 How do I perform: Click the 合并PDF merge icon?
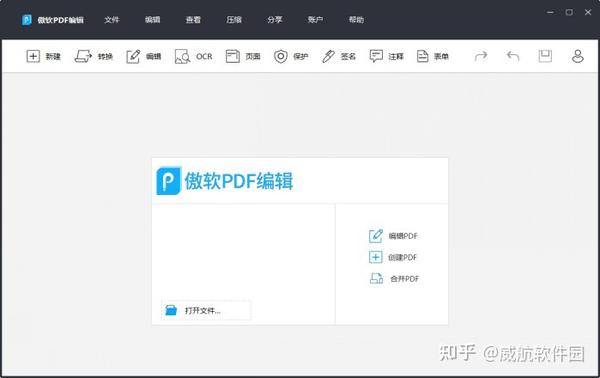click(x=376, y=279)
